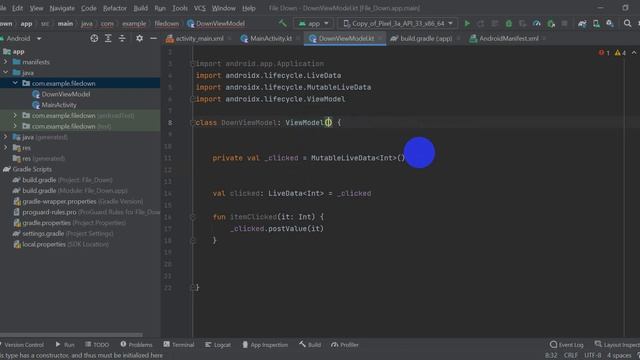Open the Profiler tool window
Image resolution: width=640 pixels, height=360 pixels.
(x=345, y=345)
